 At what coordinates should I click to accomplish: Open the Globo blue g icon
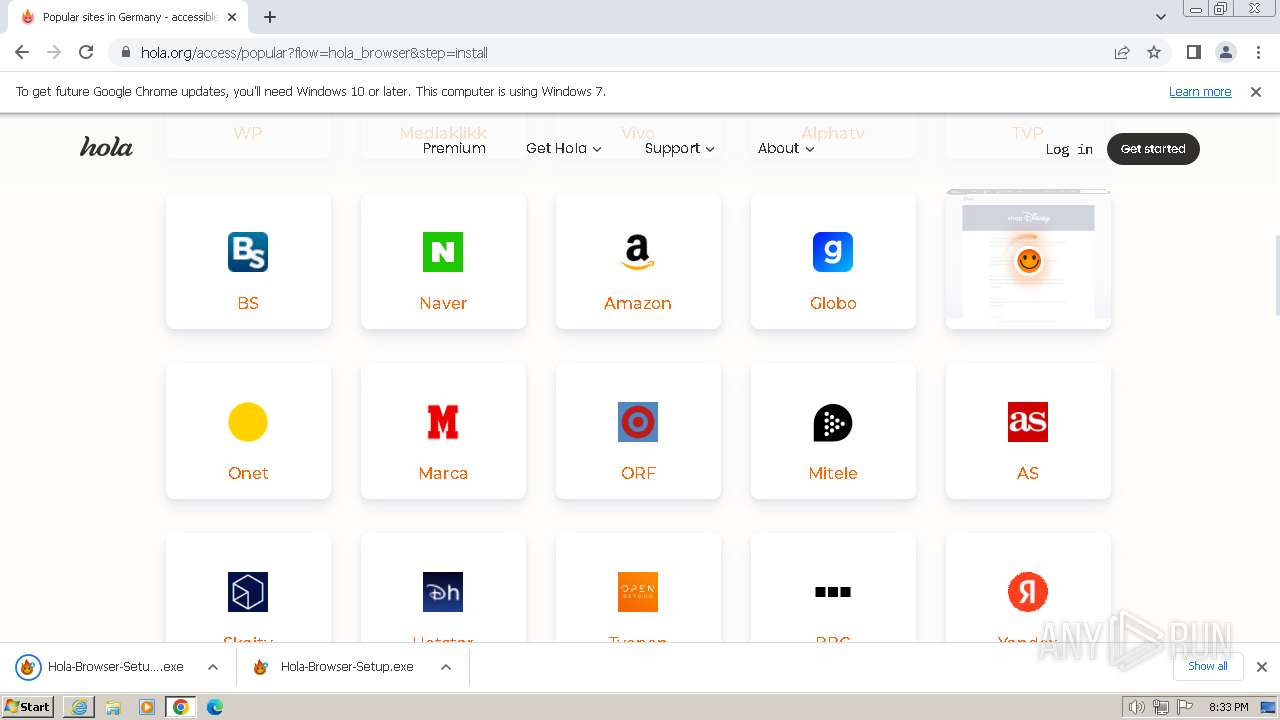click(x=833, y=252)
